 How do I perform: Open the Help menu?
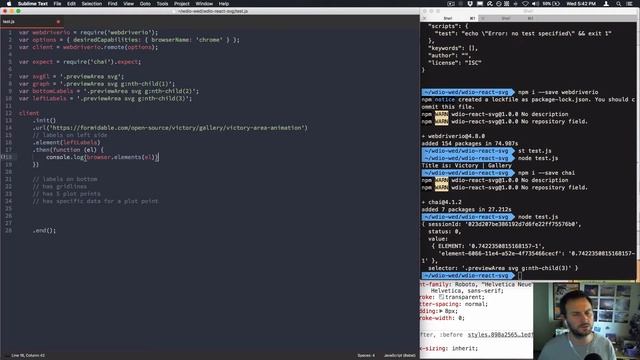click(x=224, y=4)
